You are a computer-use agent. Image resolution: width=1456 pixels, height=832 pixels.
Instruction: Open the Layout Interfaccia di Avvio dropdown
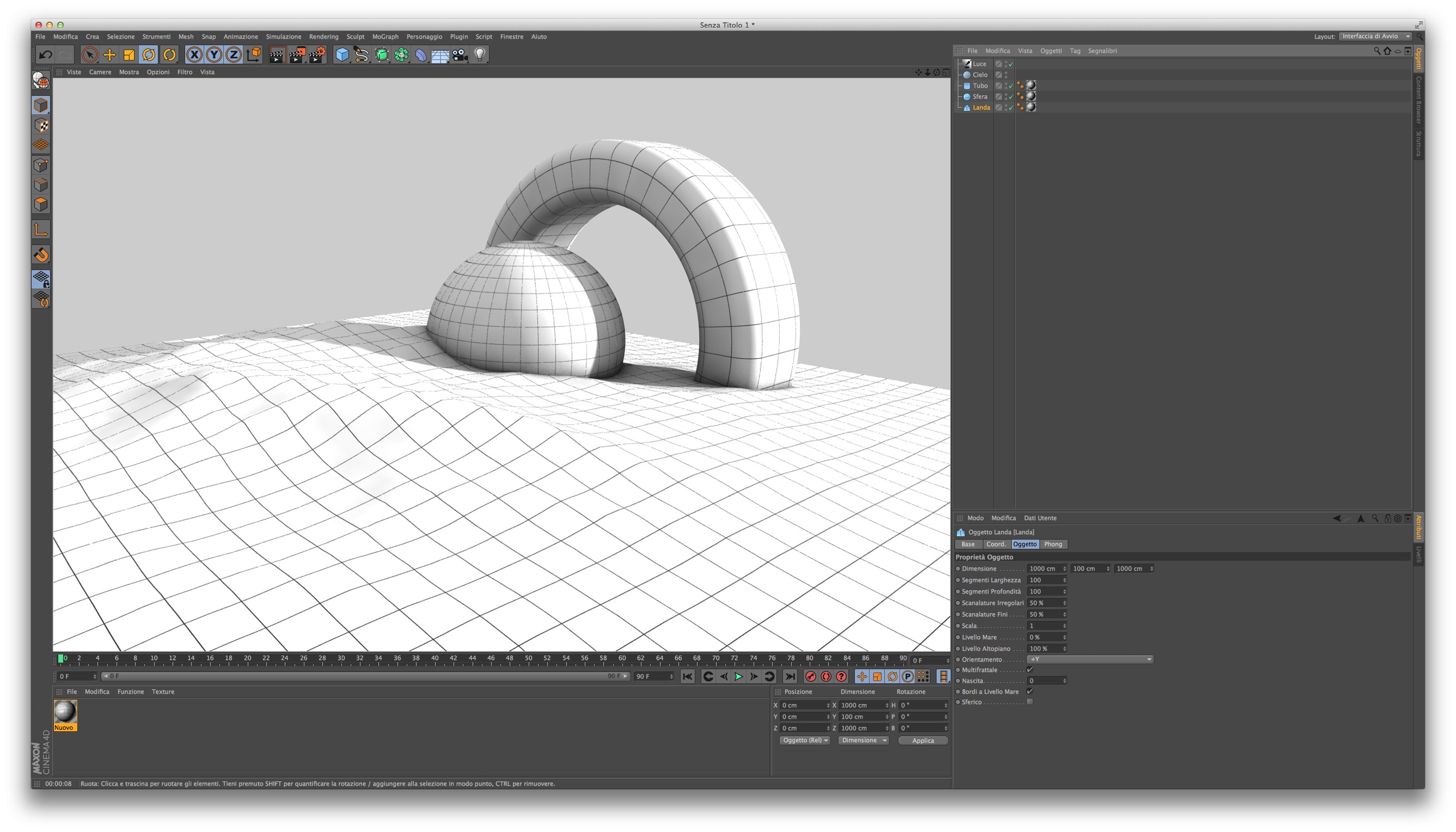tap(1375, 36)
